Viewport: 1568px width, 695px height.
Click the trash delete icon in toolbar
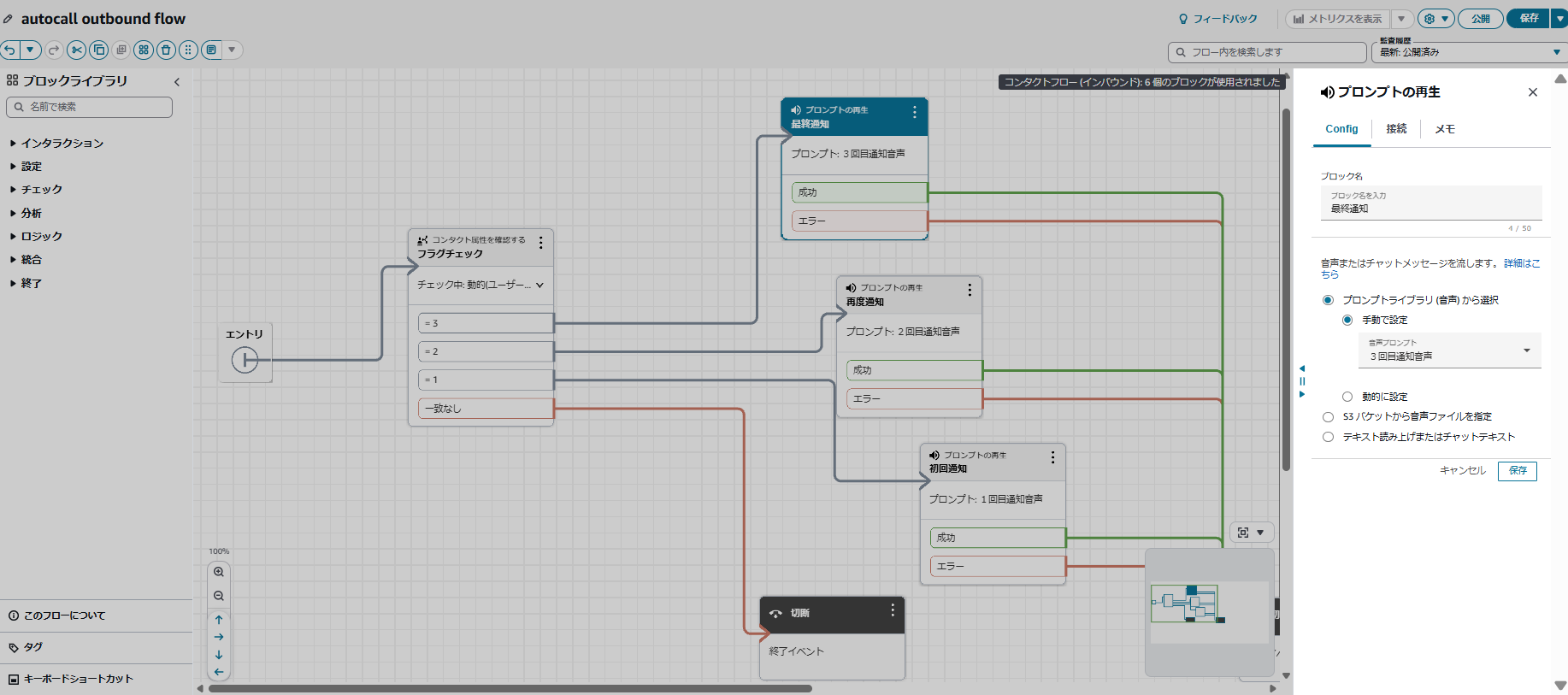tap(166, 50)
